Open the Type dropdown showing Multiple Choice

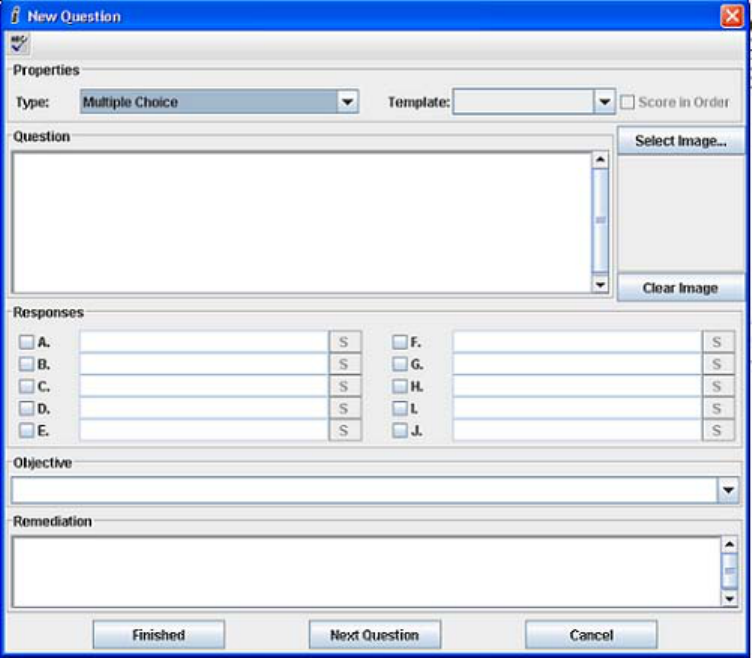219,102
